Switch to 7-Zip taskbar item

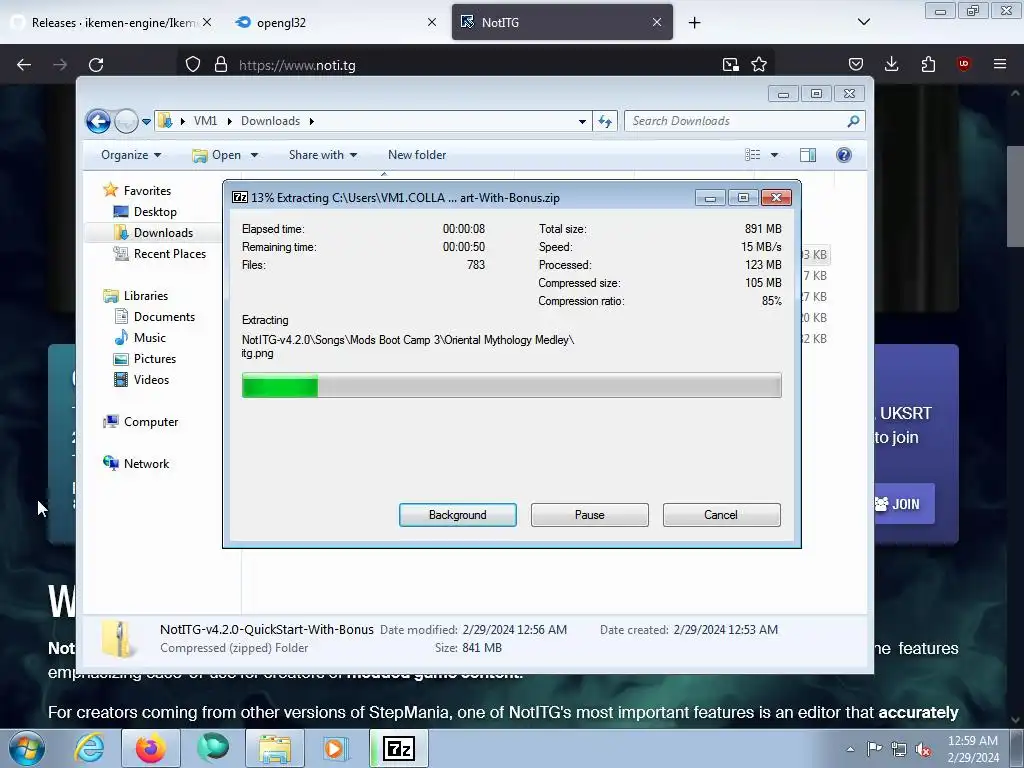399,748
